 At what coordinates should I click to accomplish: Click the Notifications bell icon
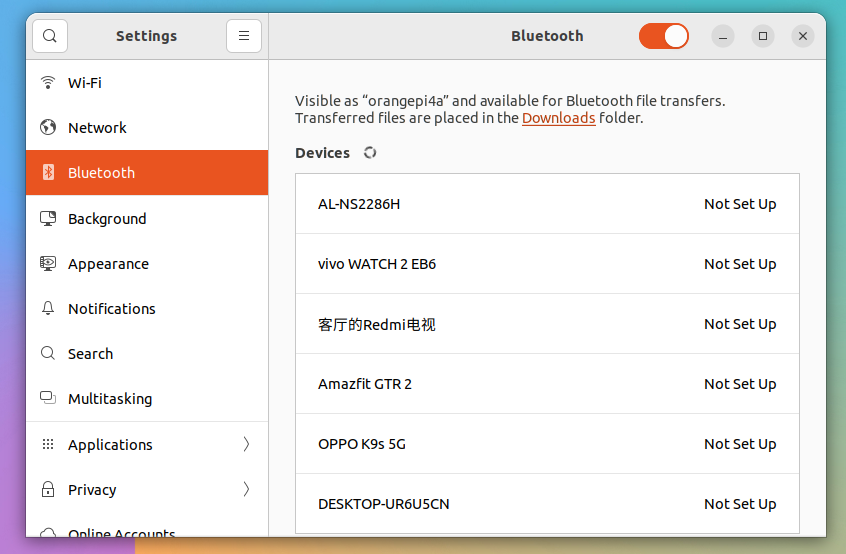click(48, 309)
